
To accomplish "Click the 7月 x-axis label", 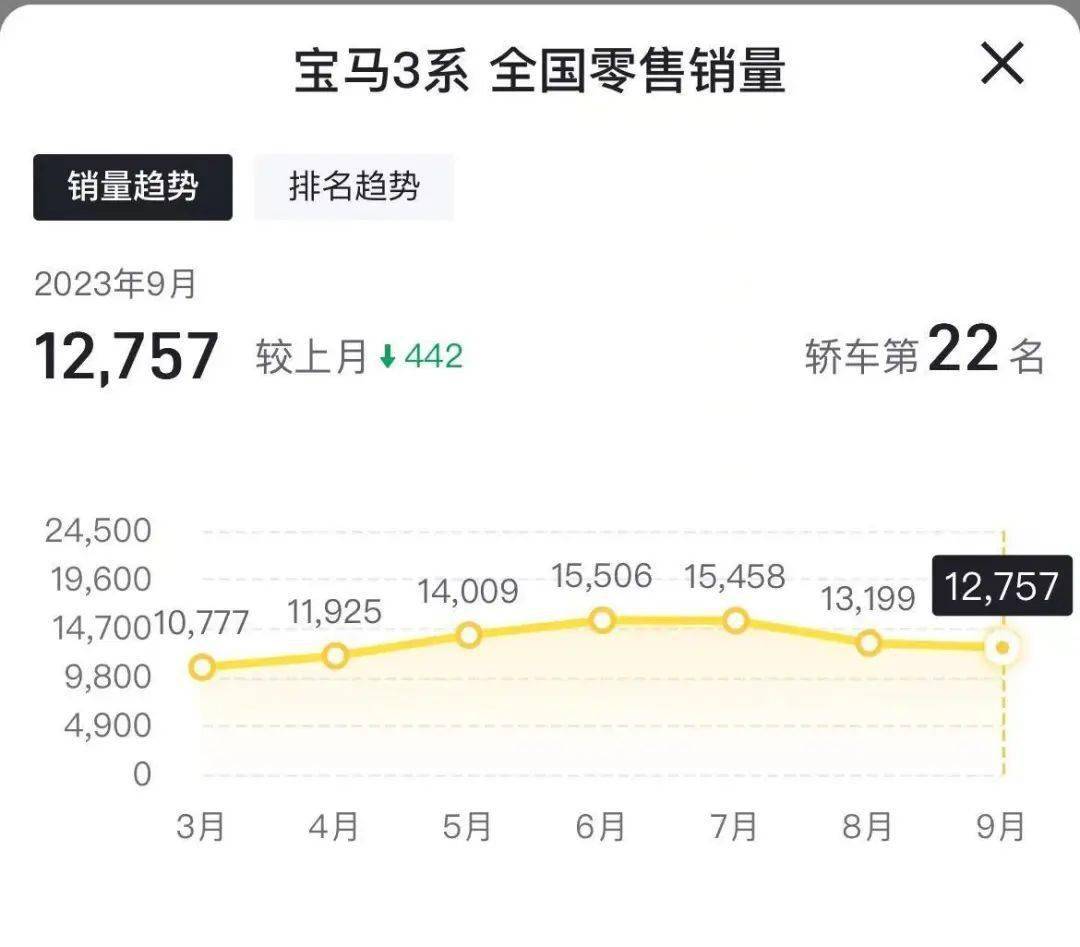I will (x=734, y=826).
